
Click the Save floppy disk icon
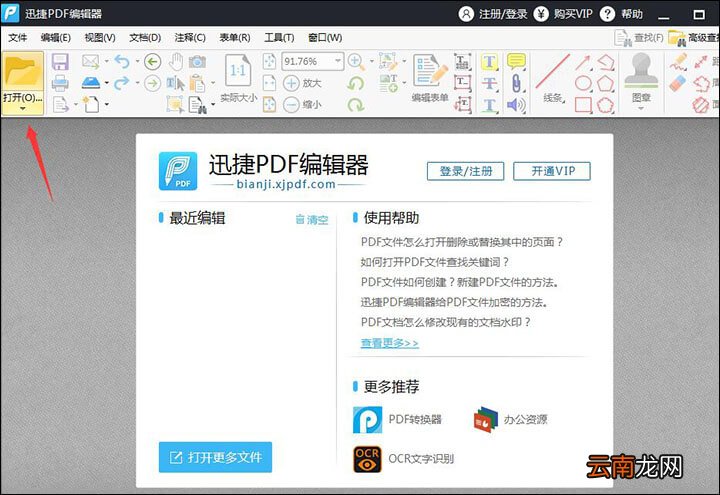[60, 61]
